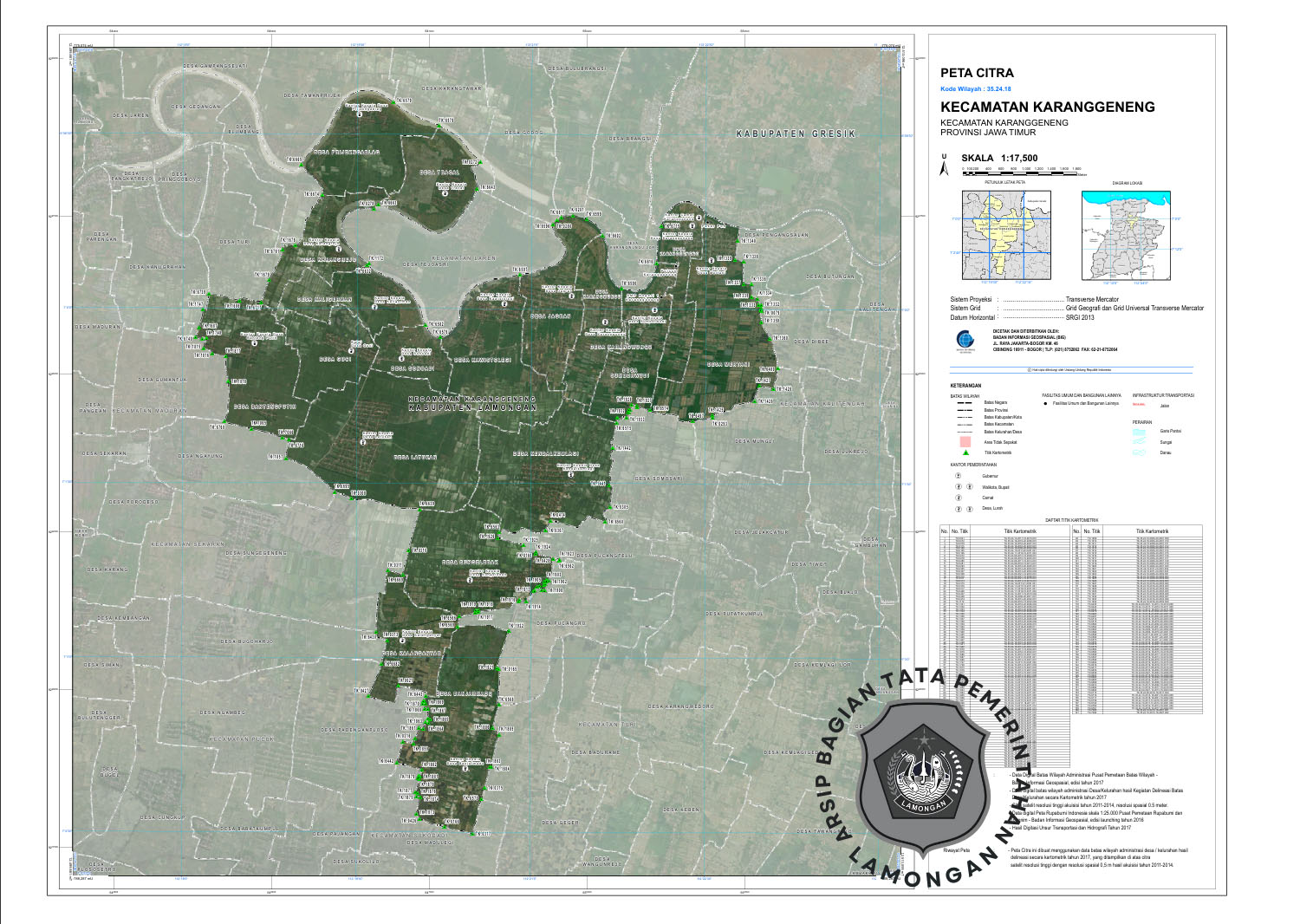Click the Diagram Lokasi inset map
The image size is (1313, 924).
pos(1126,234)
